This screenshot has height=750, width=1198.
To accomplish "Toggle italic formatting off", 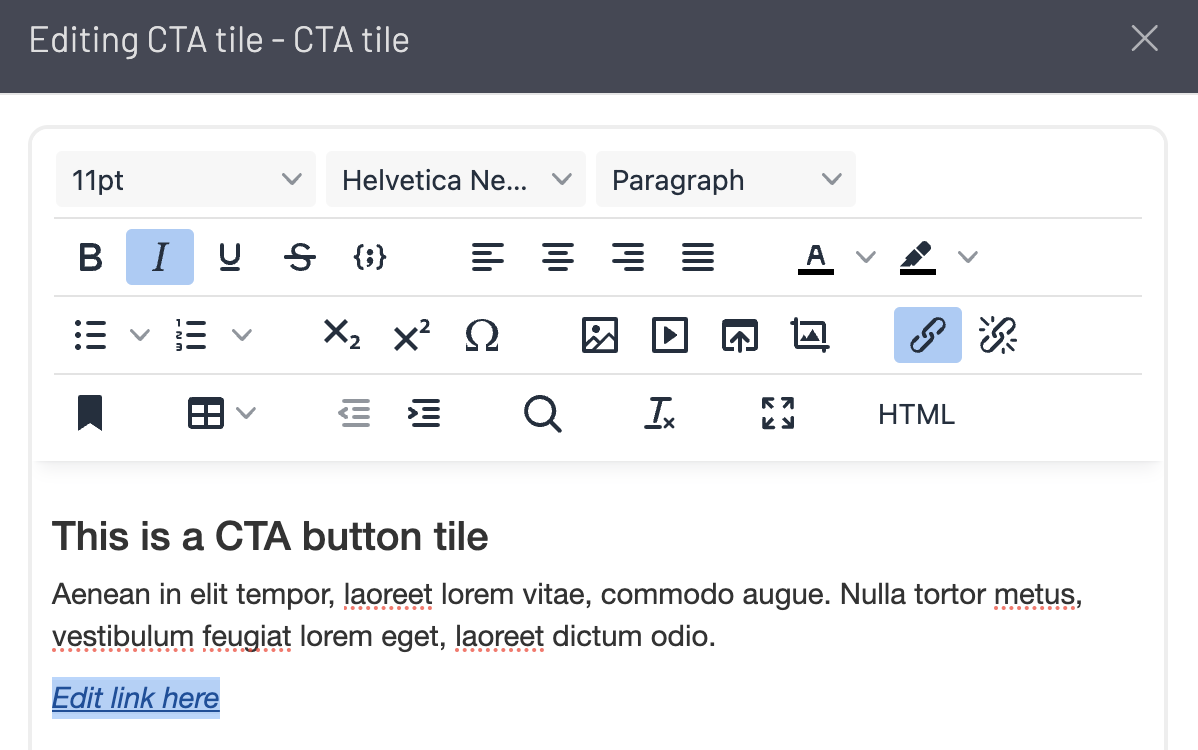I will point(160,258).
